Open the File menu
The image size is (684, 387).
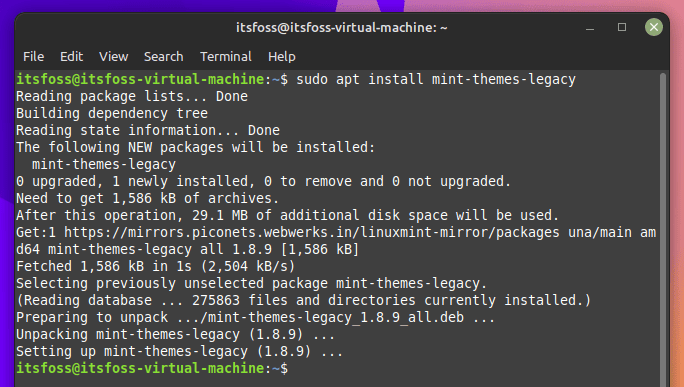click(33, 57)
